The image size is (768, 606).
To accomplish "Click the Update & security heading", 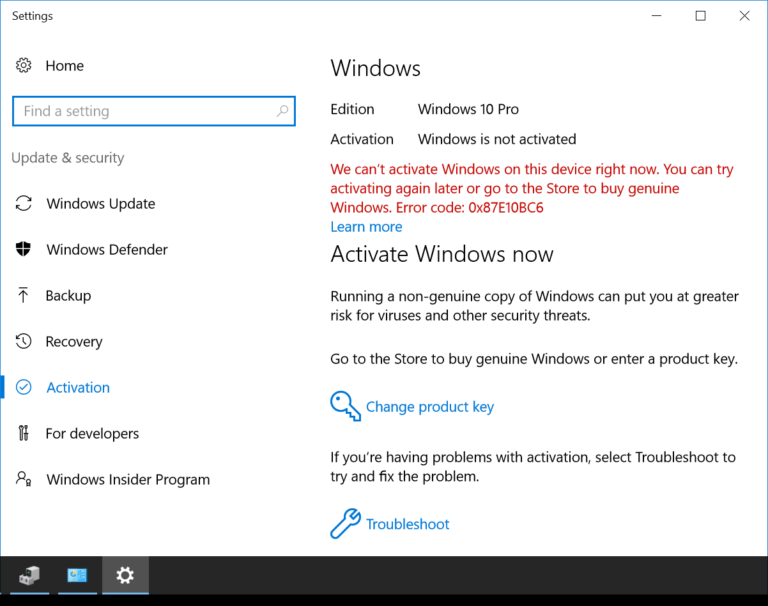I will (x=68, y=158).
